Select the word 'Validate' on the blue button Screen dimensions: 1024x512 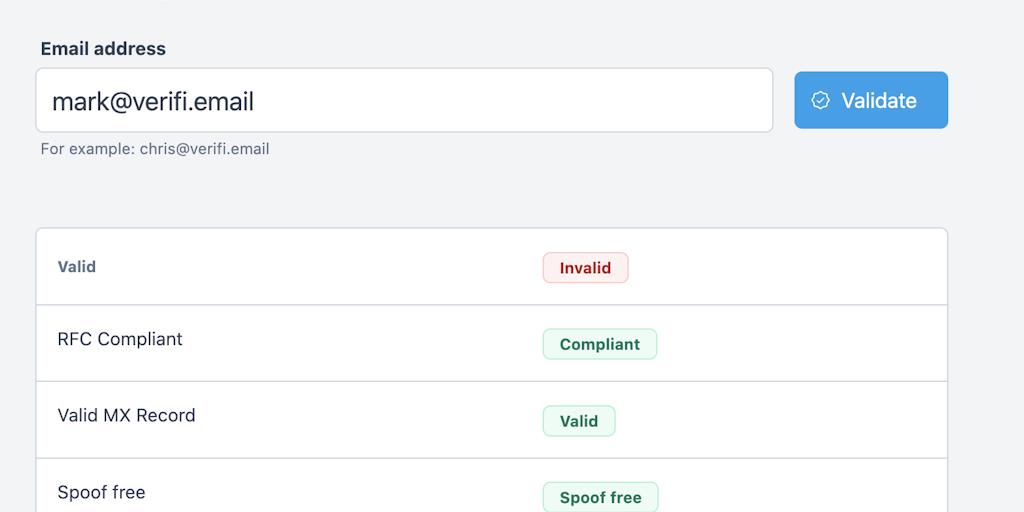click(879, 101)
